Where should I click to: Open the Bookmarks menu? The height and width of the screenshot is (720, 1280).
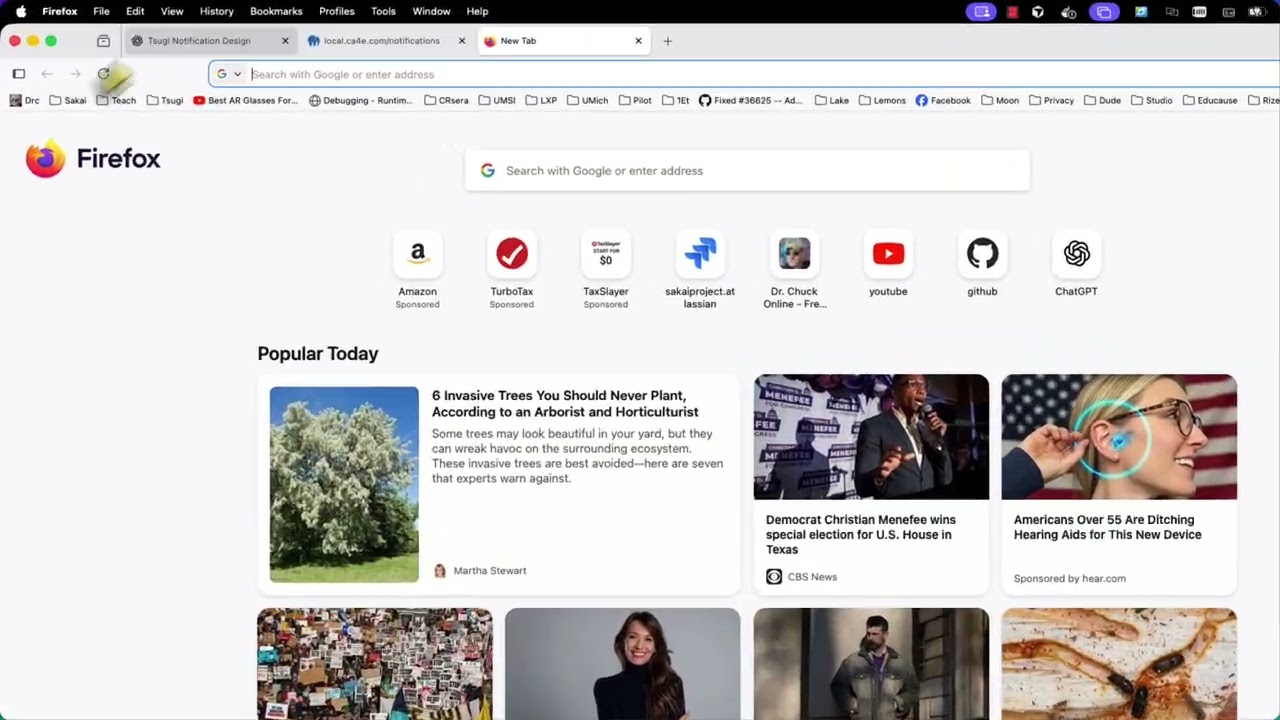click(x=276, y=11)
